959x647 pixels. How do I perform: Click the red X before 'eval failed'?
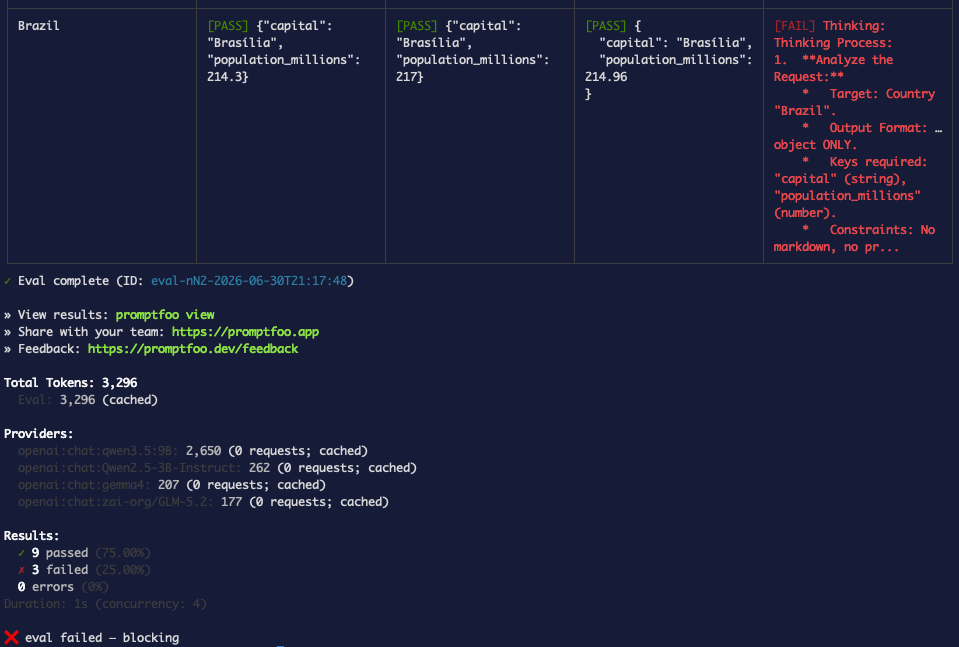11,638
